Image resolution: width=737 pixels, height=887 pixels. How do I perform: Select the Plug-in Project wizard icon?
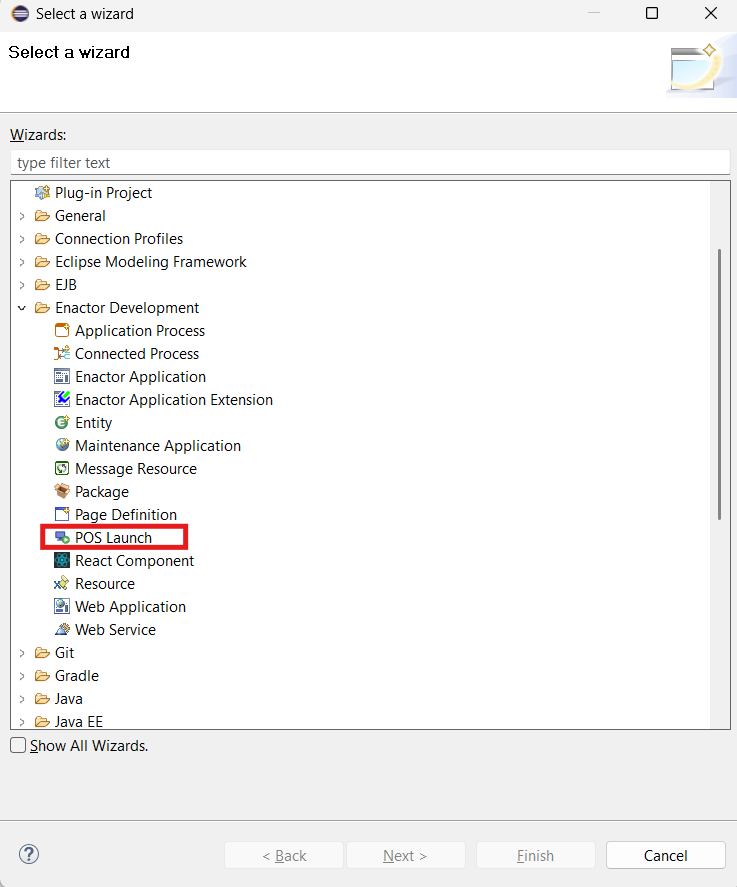[x=42, y=193]
